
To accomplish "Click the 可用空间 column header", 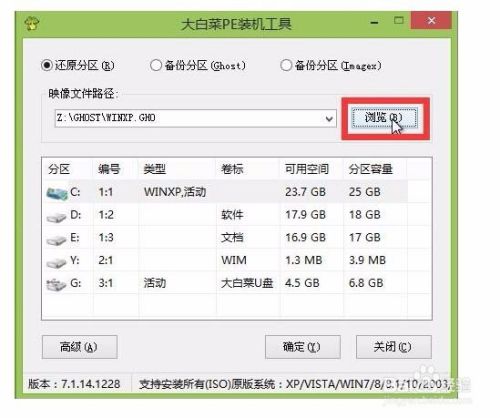I will pos(307,169).
